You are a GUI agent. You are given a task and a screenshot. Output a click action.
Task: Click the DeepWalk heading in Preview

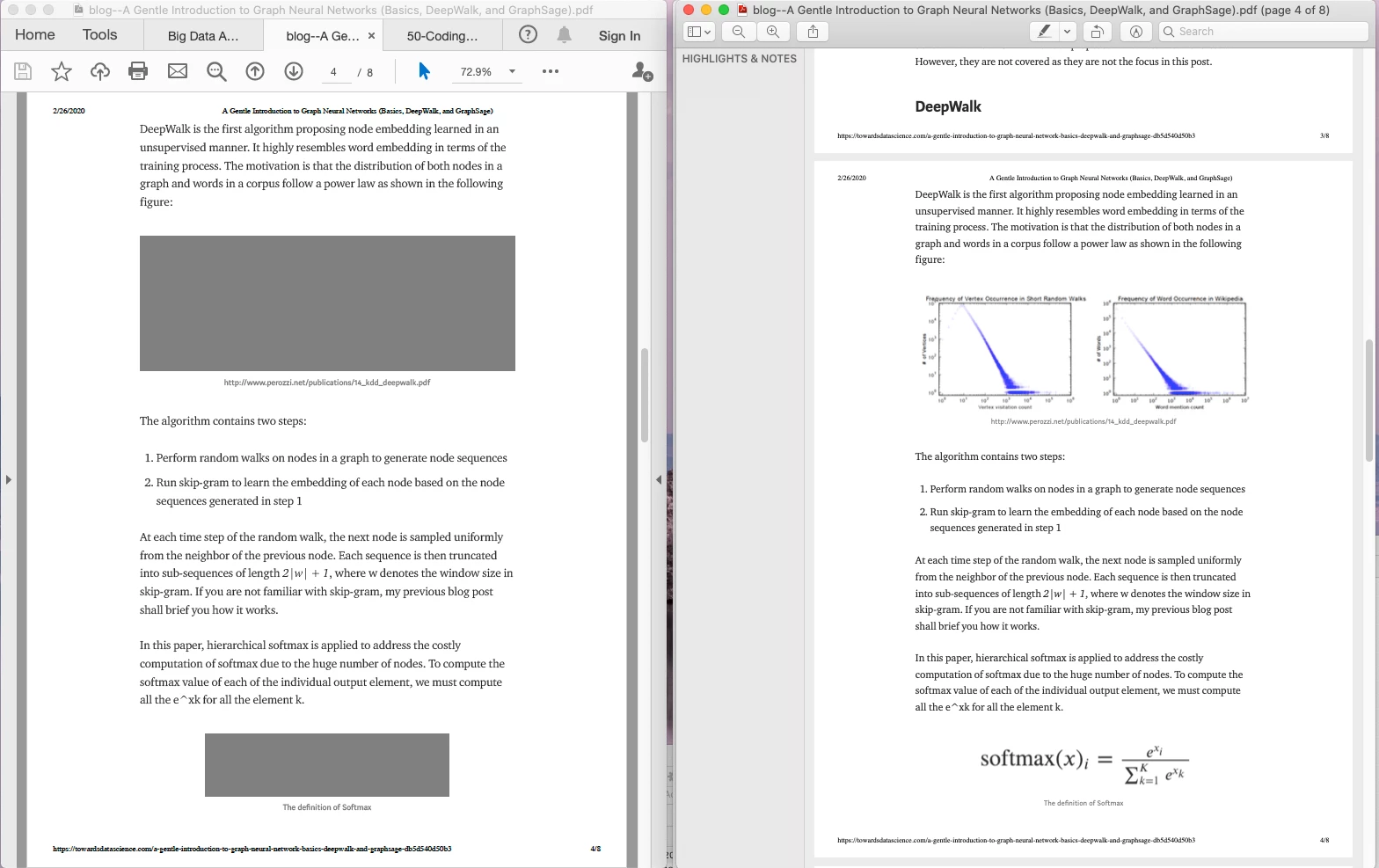point(948,106)
